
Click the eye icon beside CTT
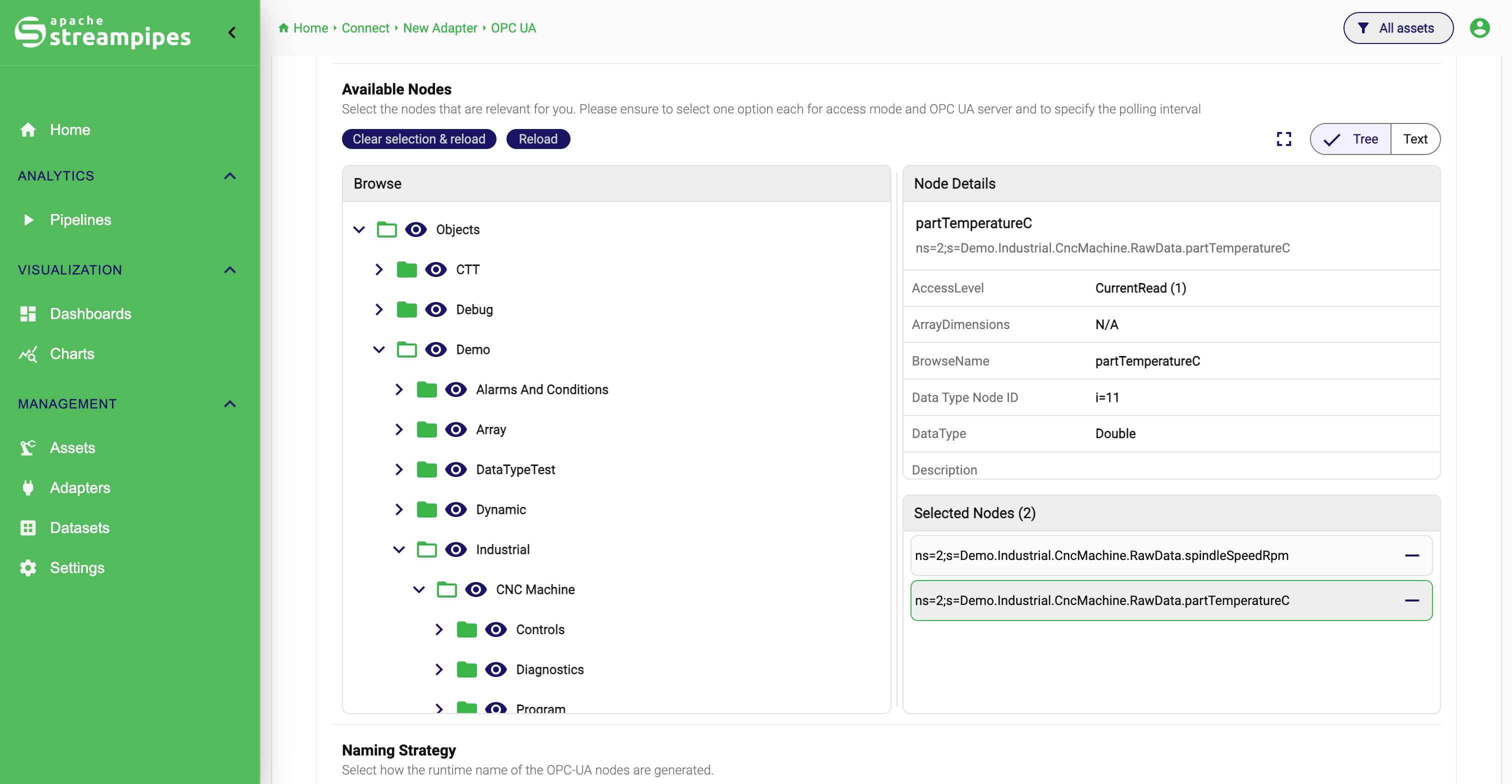(x=435, y=269)
